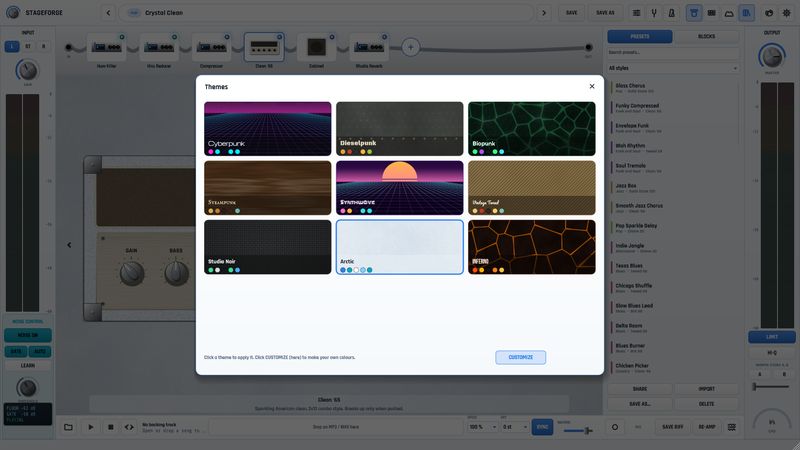Click the SAVE button in top bar
Image resolution: width=800 pixels, height=450 pixels.
pyautogui.click(x=571, y=13)
